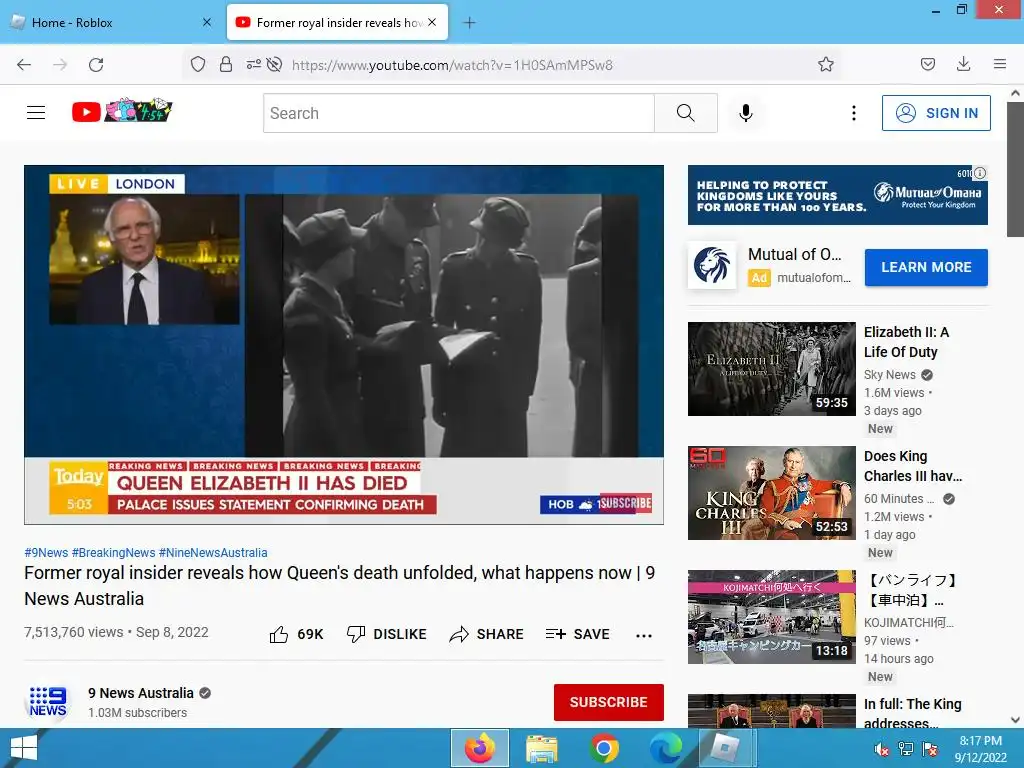
Task: Bookmark this page with the star icon
Action: 825,64
